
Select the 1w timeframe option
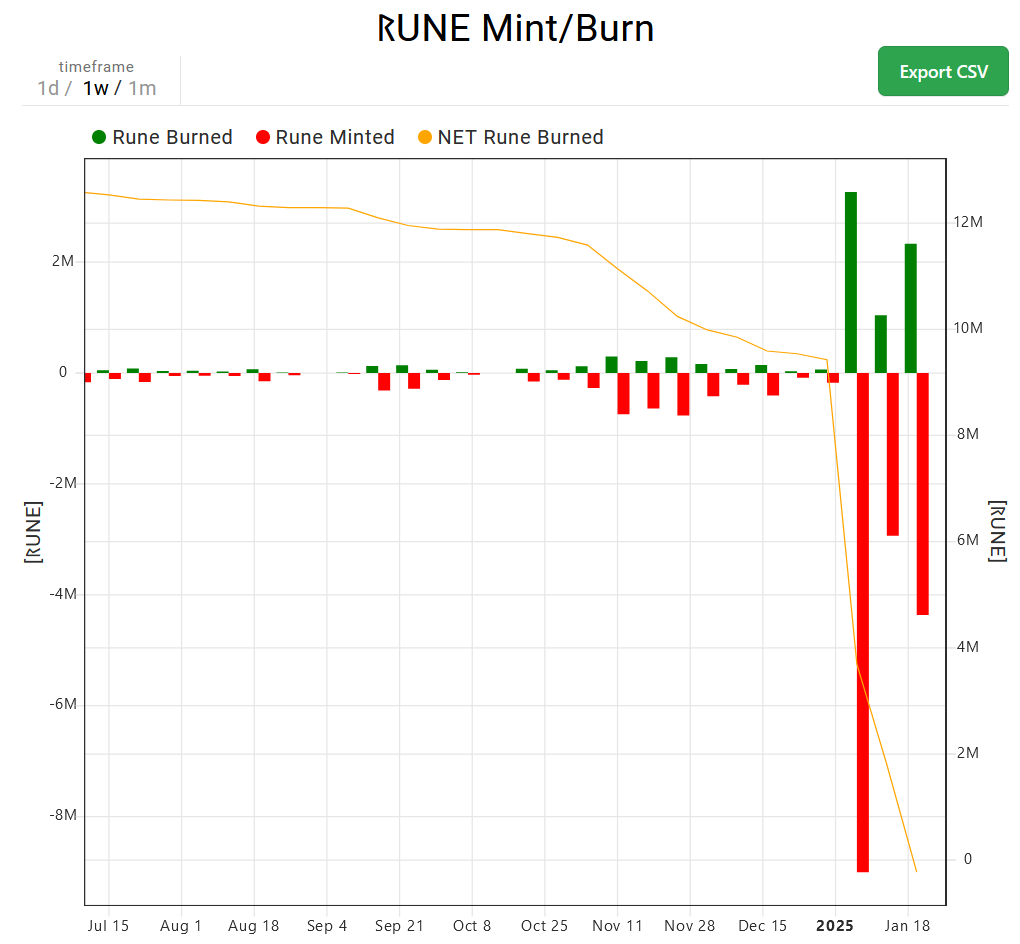pyautogui.click(x=96, y=88)
